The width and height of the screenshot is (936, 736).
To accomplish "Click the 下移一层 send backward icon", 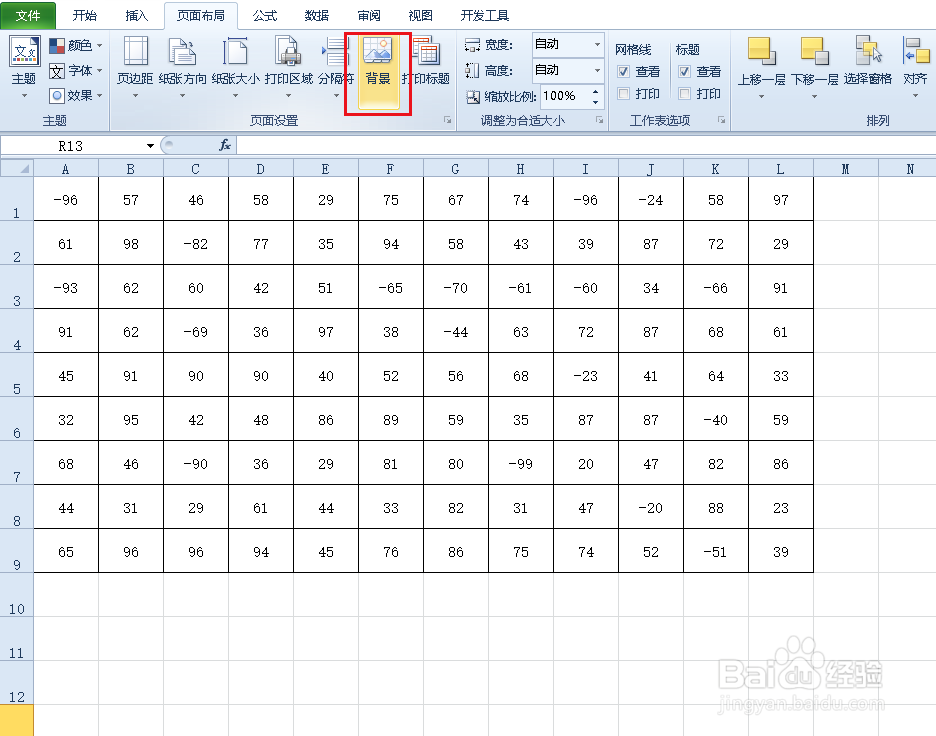I will [x=815, y=51].
